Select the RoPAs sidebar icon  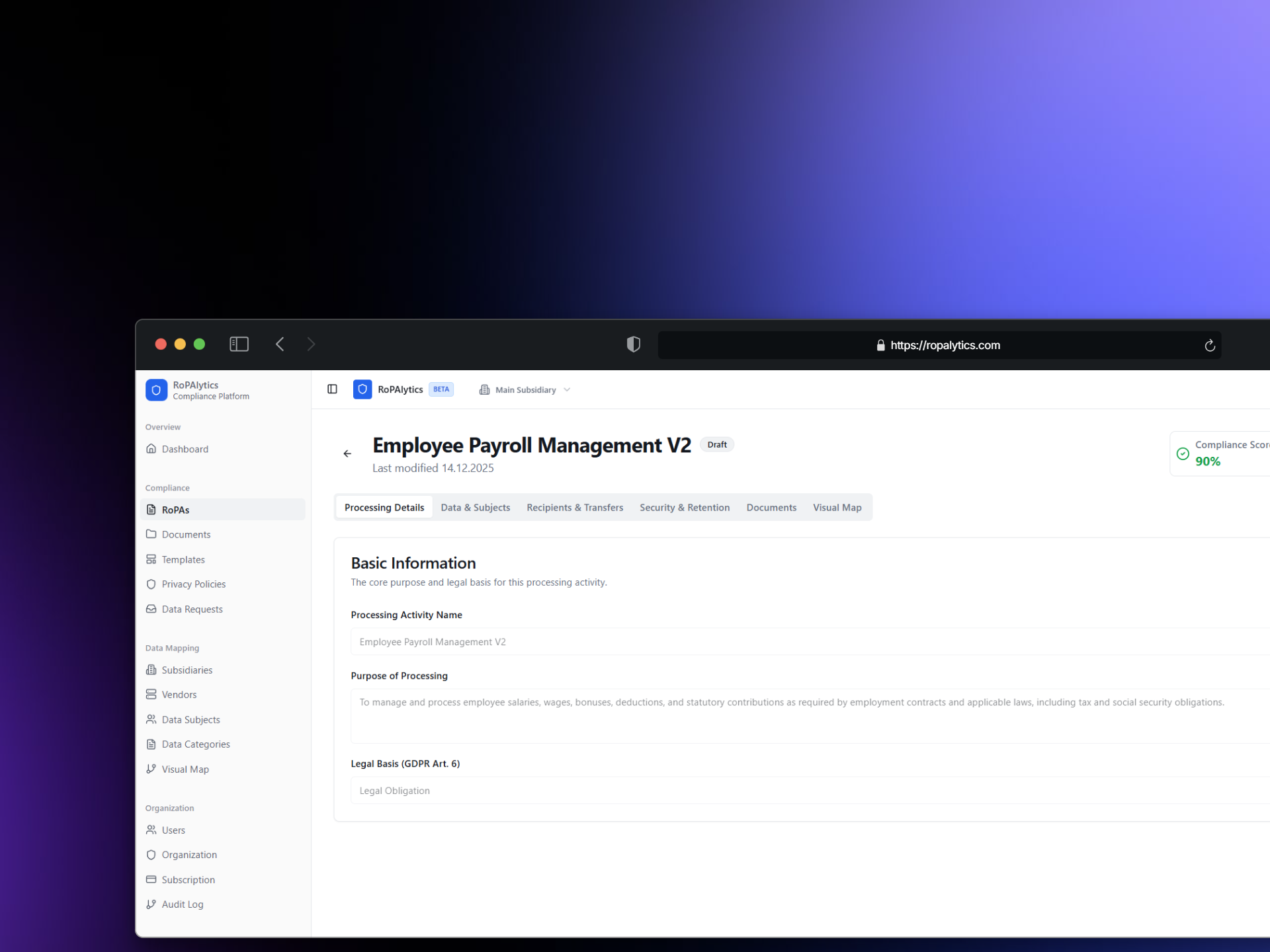[x=153, y=509]
